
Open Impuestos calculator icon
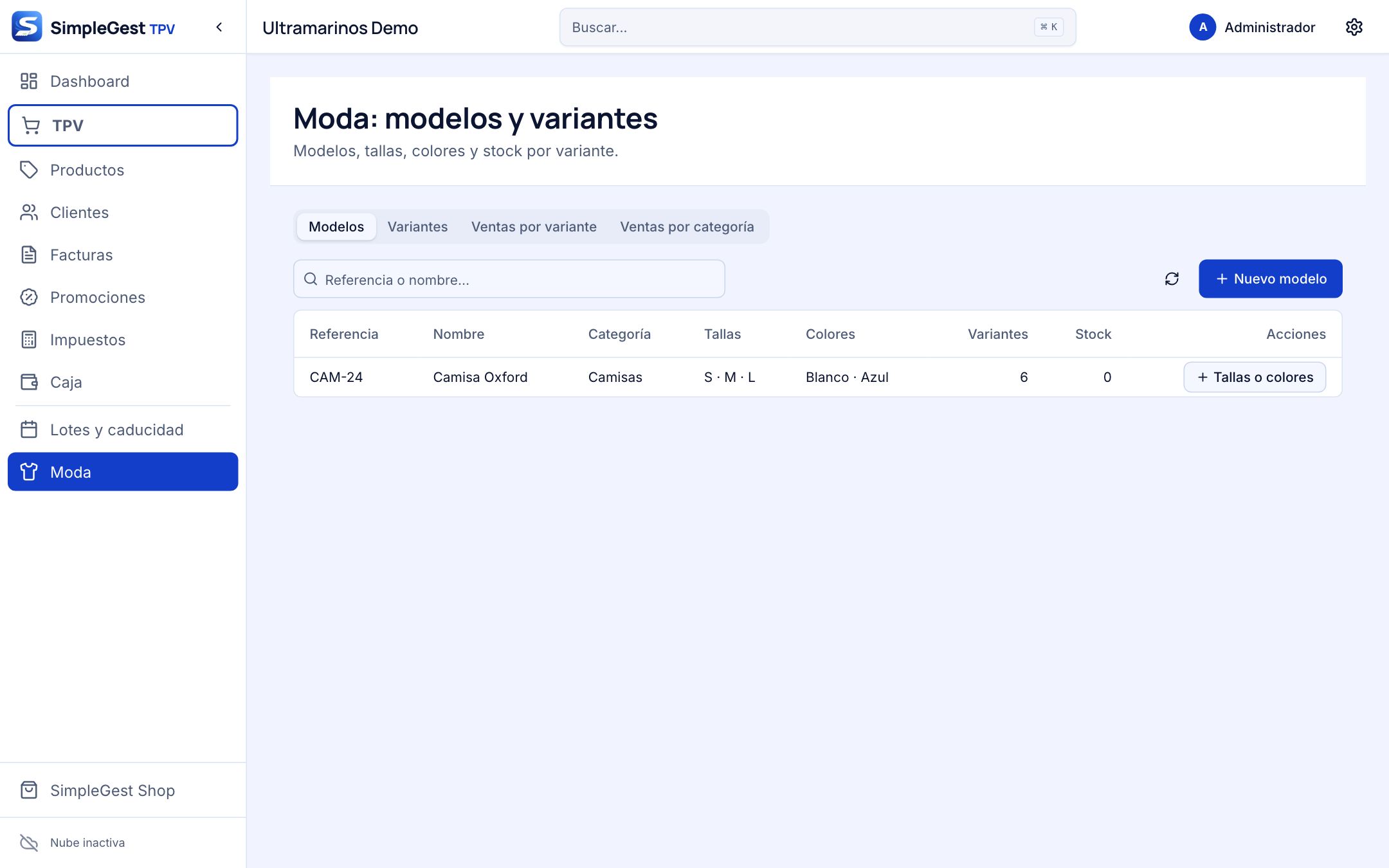coord(29,339)
